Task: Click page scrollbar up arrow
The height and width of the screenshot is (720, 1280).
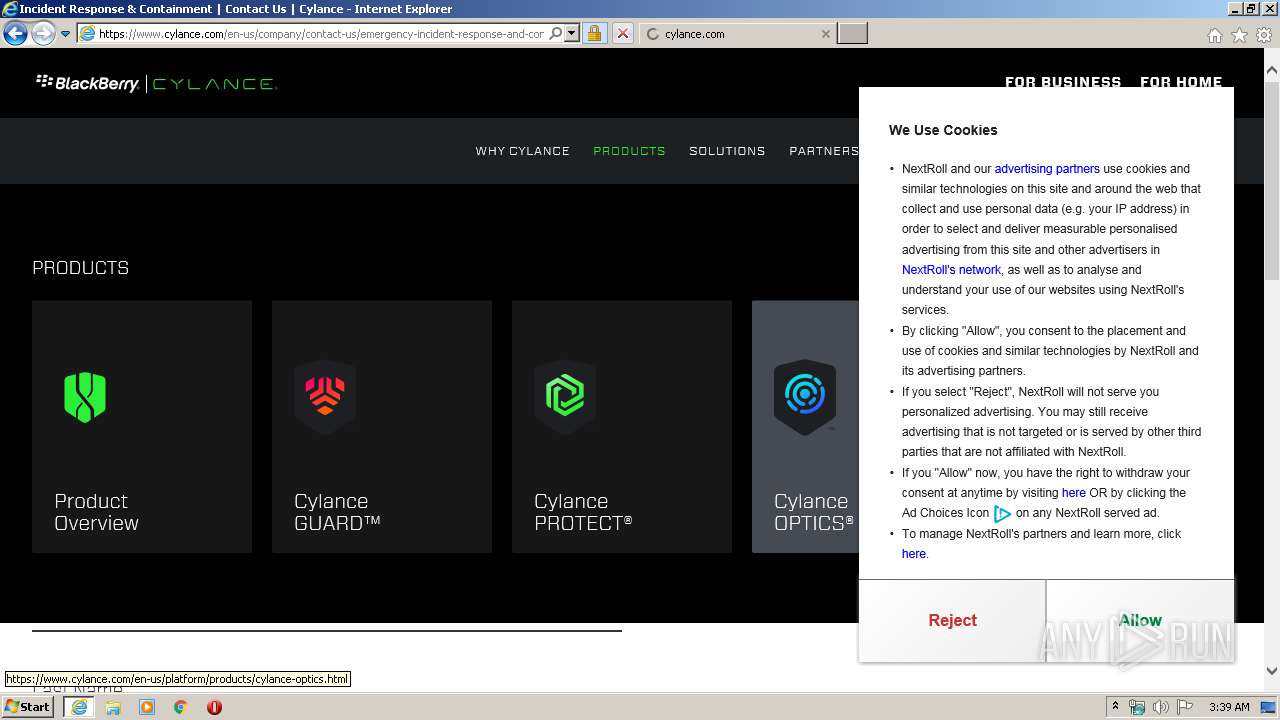Action: pos(1271,70)
